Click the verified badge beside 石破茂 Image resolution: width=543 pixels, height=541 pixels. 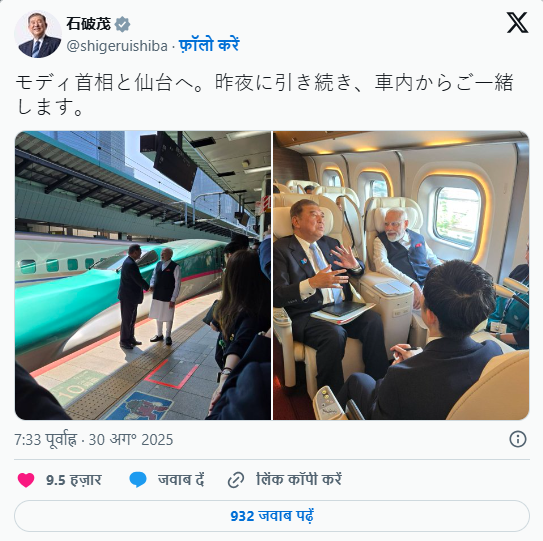(x=122, y=24)
